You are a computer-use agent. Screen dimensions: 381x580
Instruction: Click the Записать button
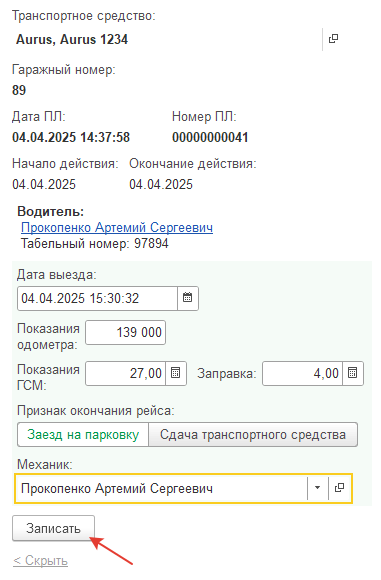[53, 529]
